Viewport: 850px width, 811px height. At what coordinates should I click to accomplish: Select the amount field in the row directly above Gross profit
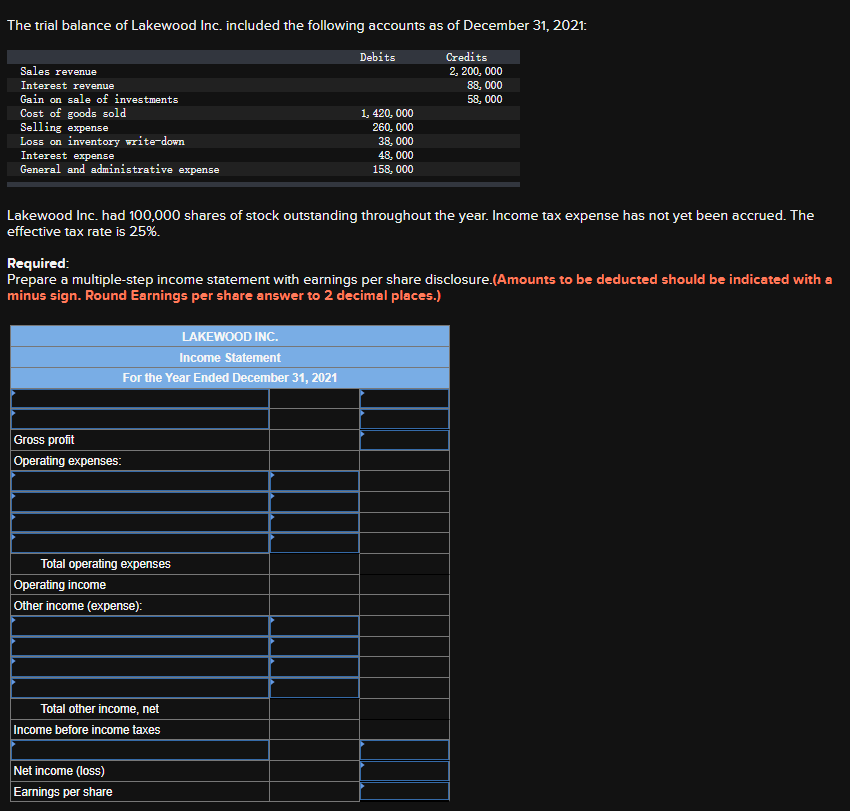coord(404,419)
